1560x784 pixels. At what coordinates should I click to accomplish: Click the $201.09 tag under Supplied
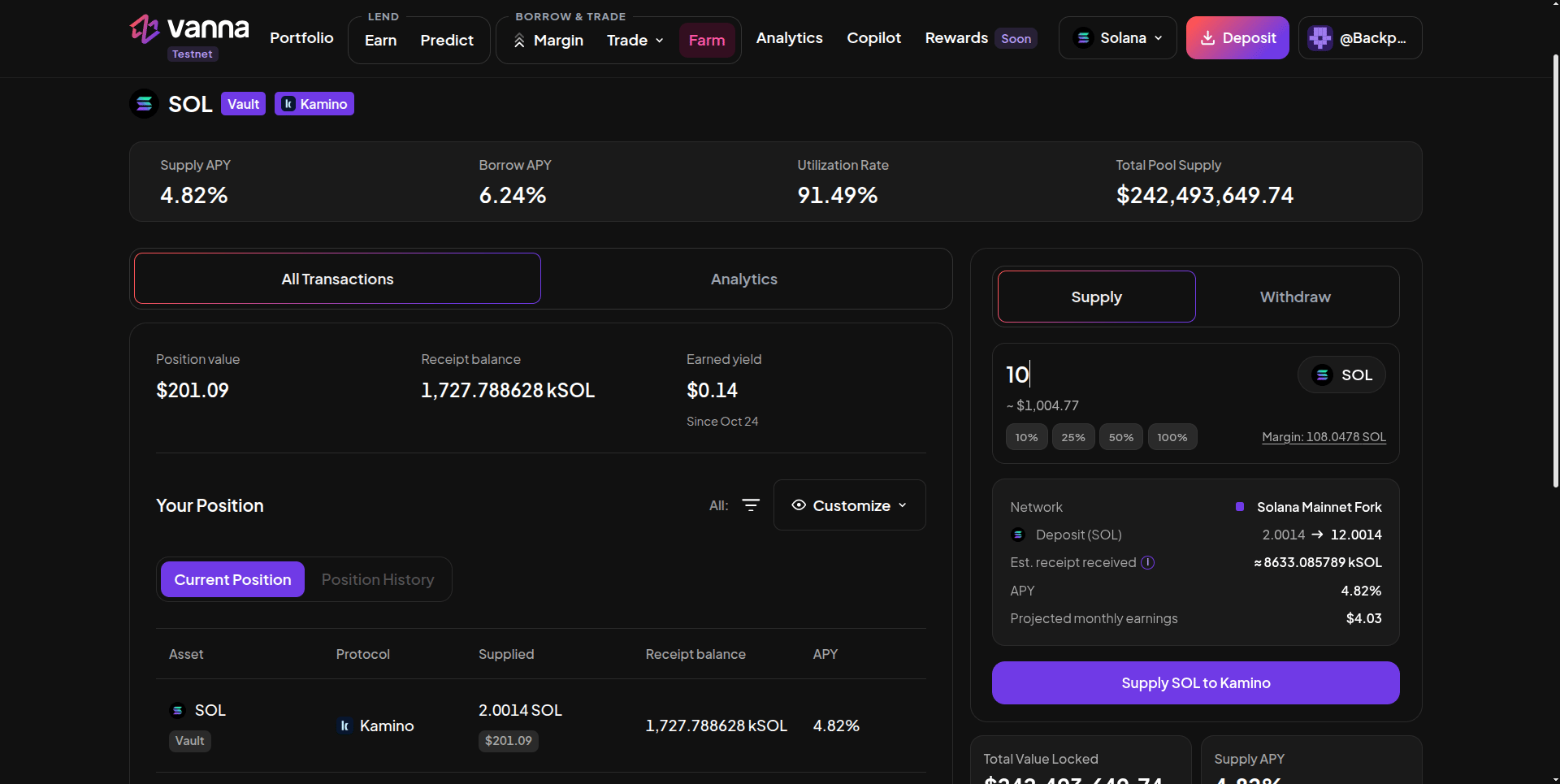pyautogui.click(x=508, y=741)
